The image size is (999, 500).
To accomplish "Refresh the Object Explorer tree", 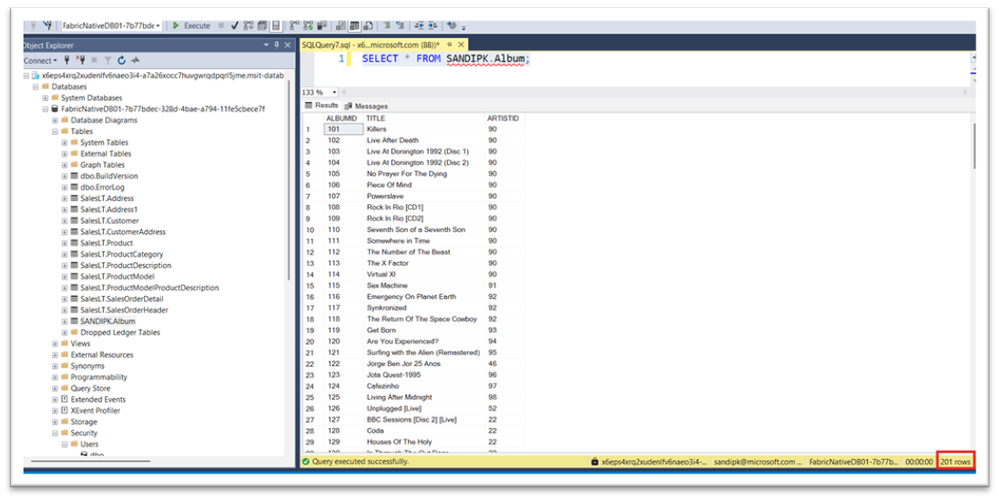I will pyautogui.click(x=121, y=61).
